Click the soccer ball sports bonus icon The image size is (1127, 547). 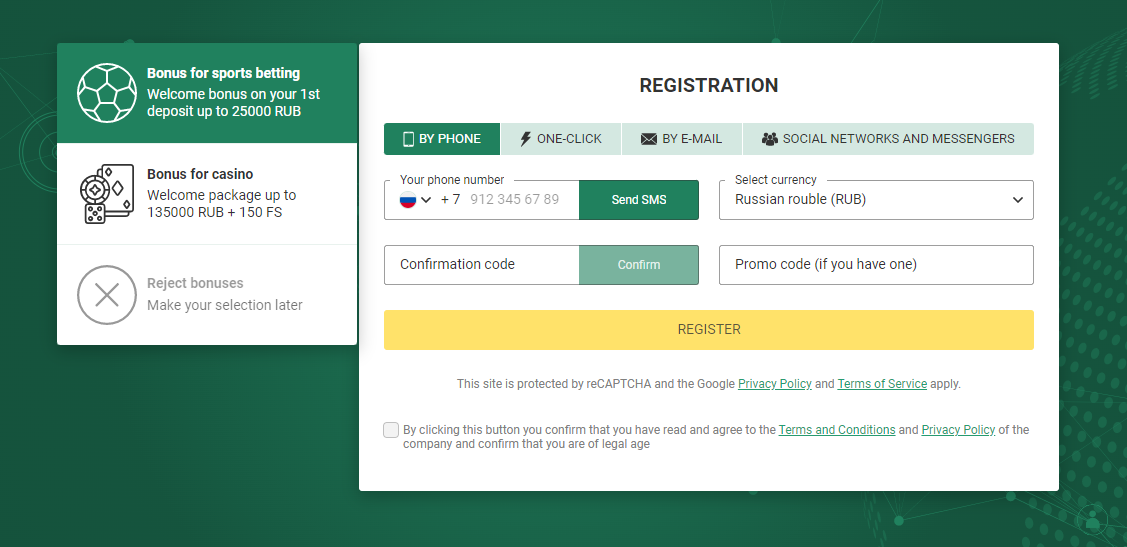coord(106,93)
